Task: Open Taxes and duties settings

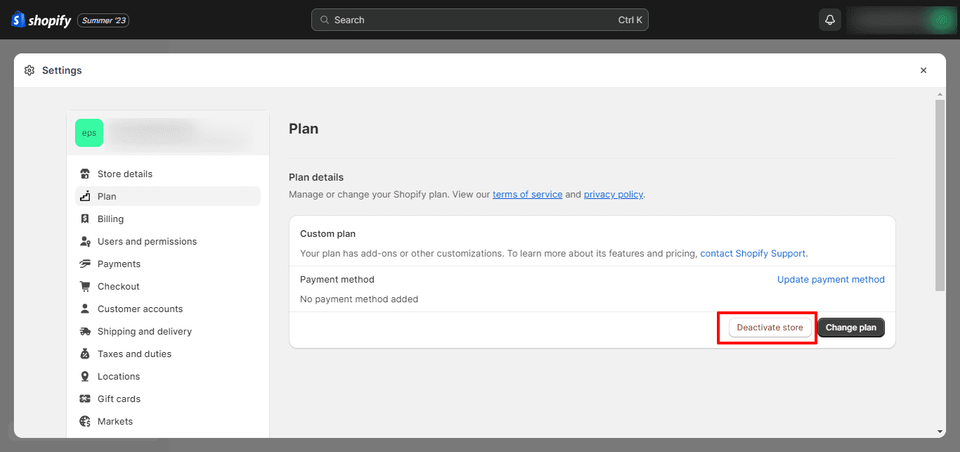Action: tap(168, 354)
